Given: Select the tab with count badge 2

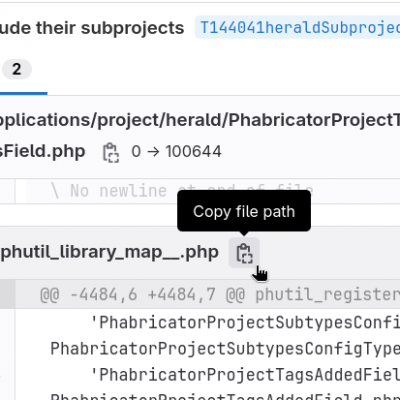Looking at the screenshot, I should click(x=17, y=69).
